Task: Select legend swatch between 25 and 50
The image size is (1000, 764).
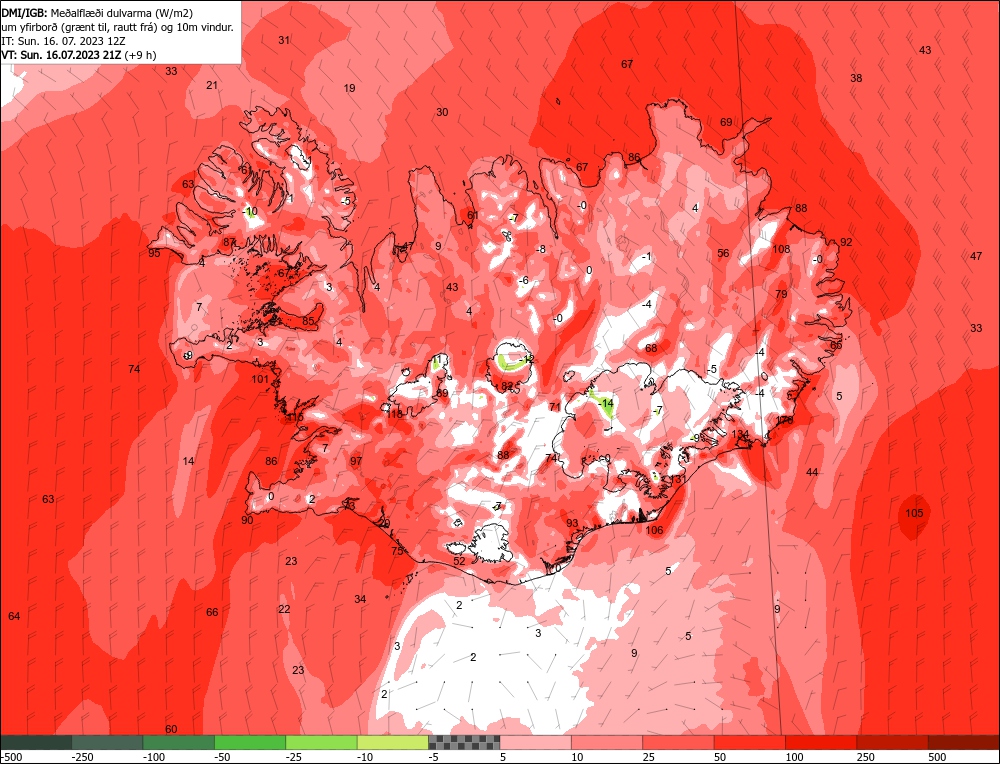Action: click(679, 742)
